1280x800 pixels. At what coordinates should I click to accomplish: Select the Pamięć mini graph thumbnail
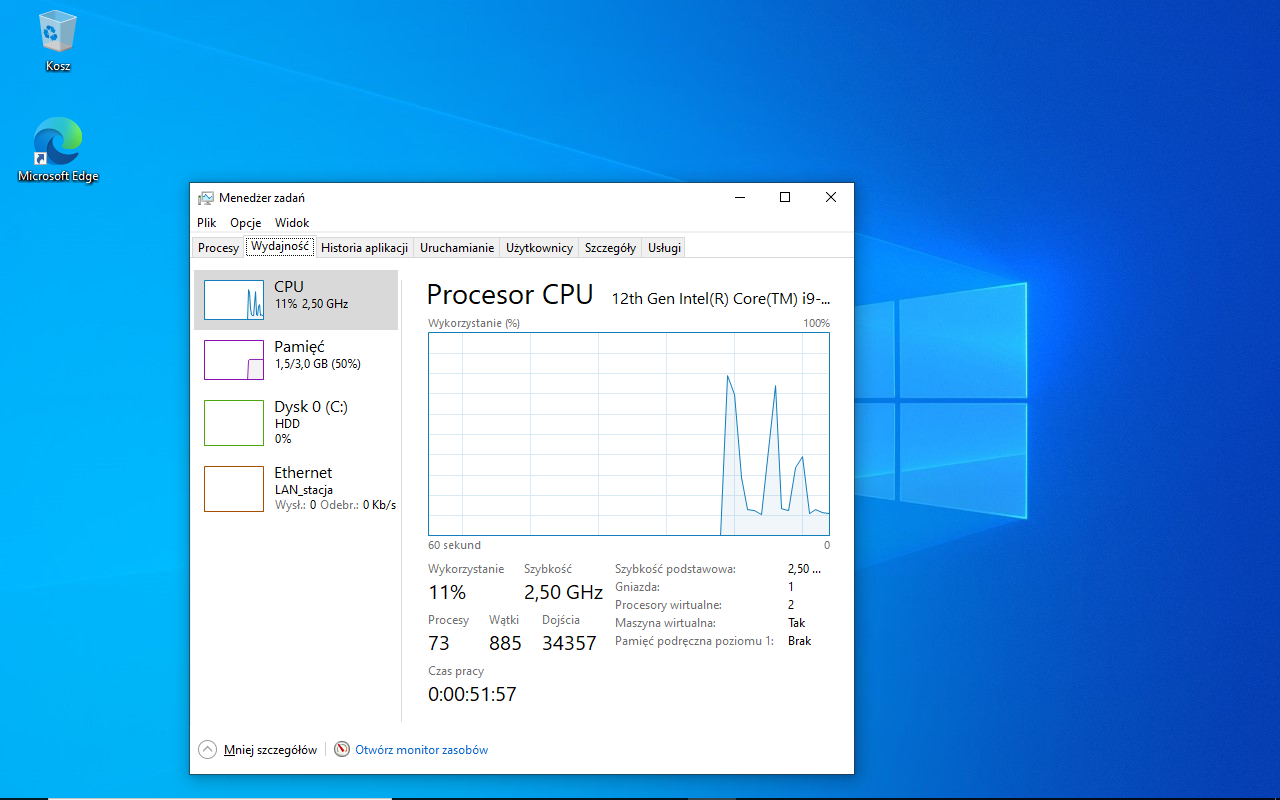[234, 360]
